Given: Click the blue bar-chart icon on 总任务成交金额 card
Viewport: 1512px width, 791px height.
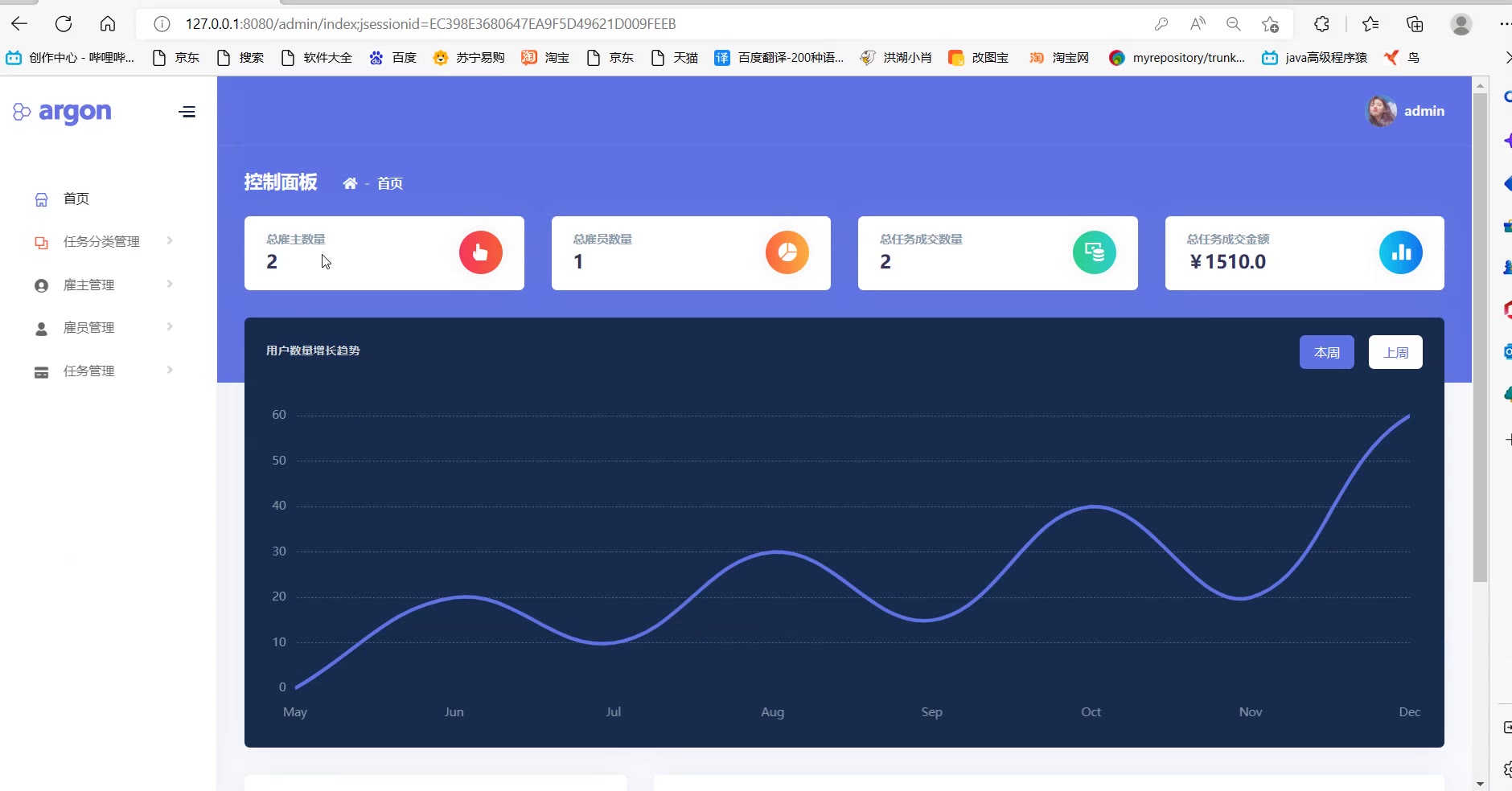Looking at the screenshot, I should pyautogui.click(x=1401, y=252).
